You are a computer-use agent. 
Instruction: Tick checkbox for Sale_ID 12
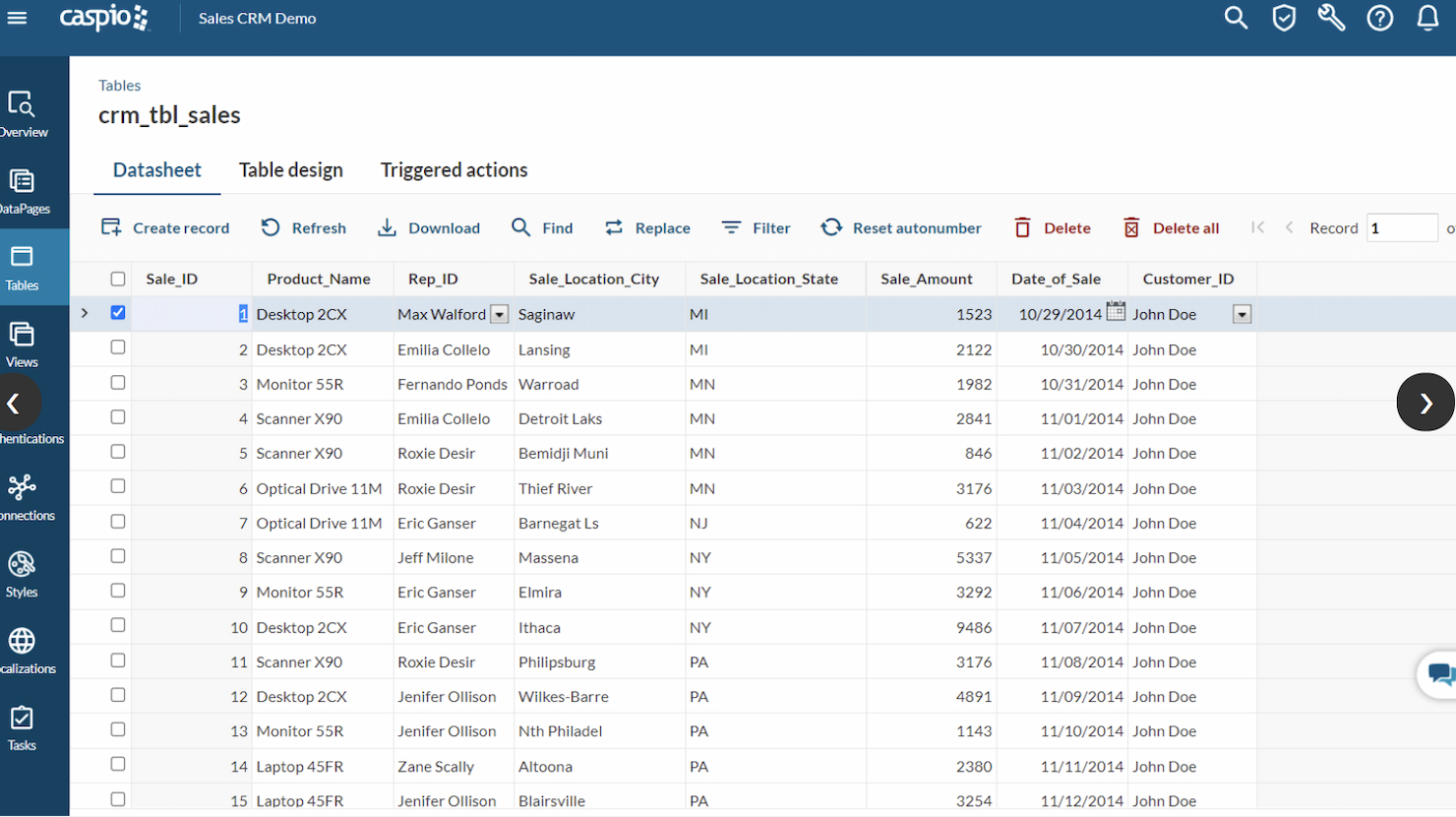(x=118, y=695)
